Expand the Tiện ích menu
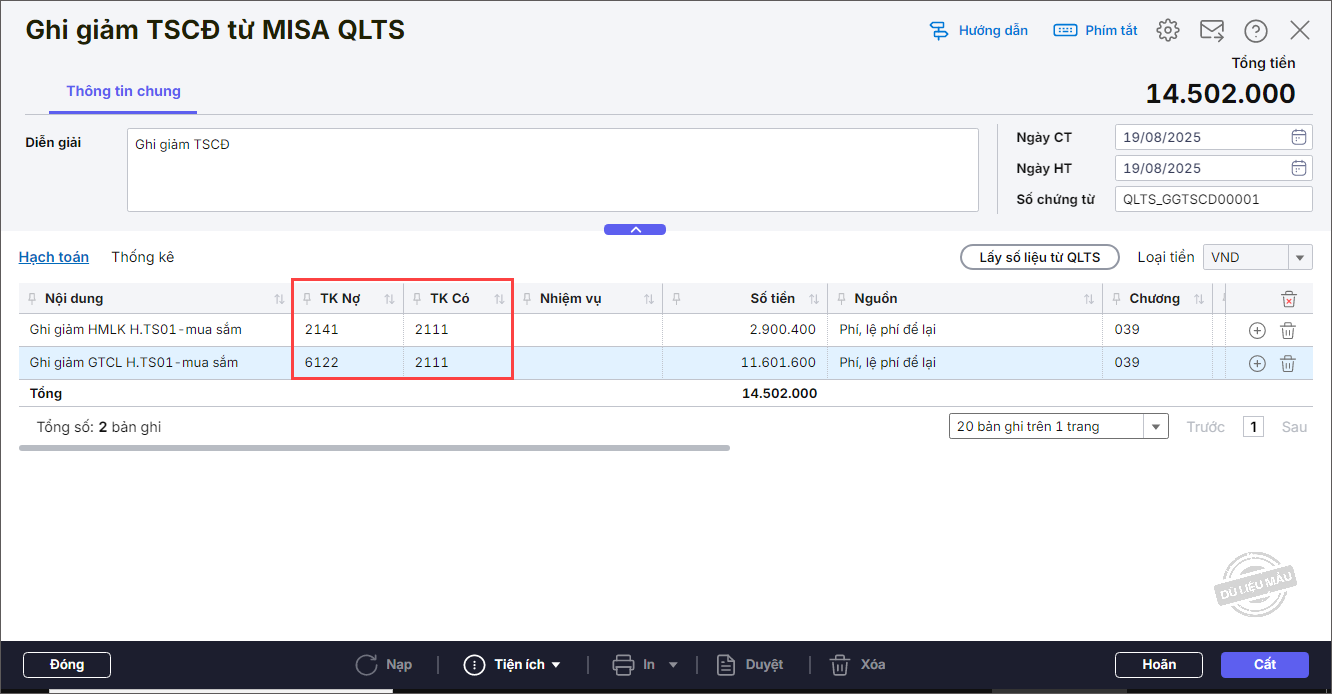Image resolution: width=1332 pixels, height=694 pixels. pyautogui.click(x=512, y=665)
